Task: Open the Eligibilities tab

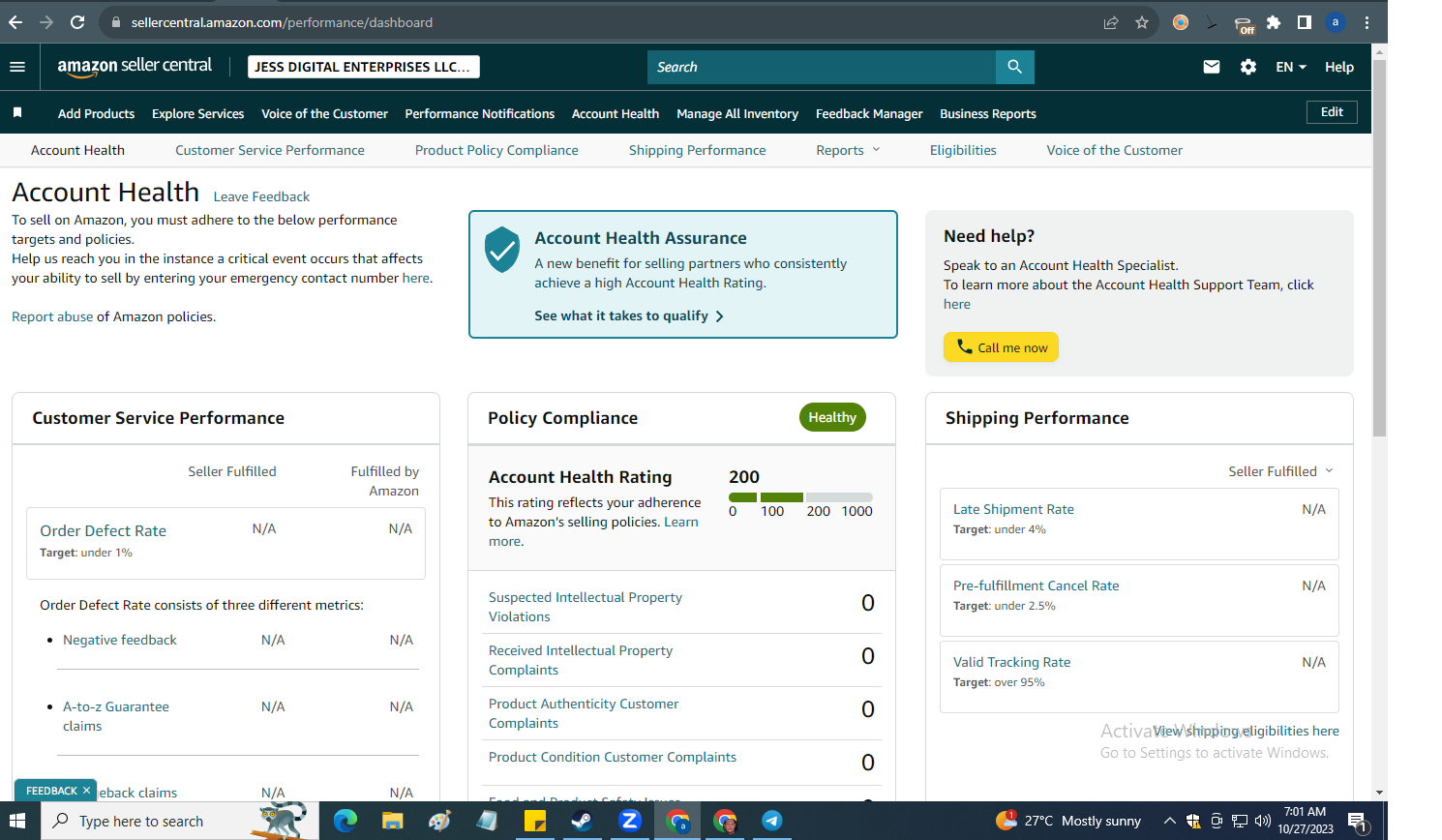Action: [x=963, y=150]
